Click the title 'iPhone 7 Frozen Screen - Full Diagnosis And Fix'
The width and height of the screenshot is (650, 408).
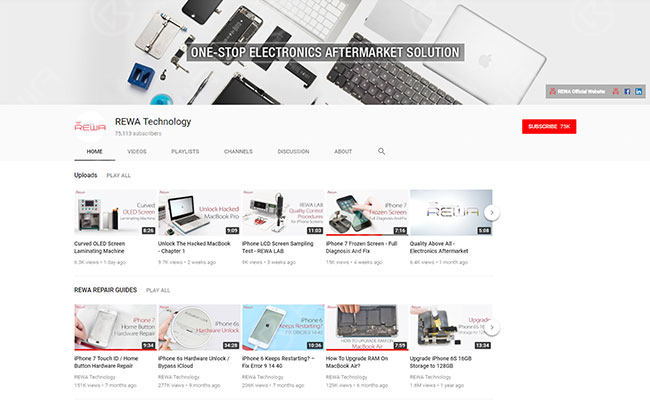[361, 247]
